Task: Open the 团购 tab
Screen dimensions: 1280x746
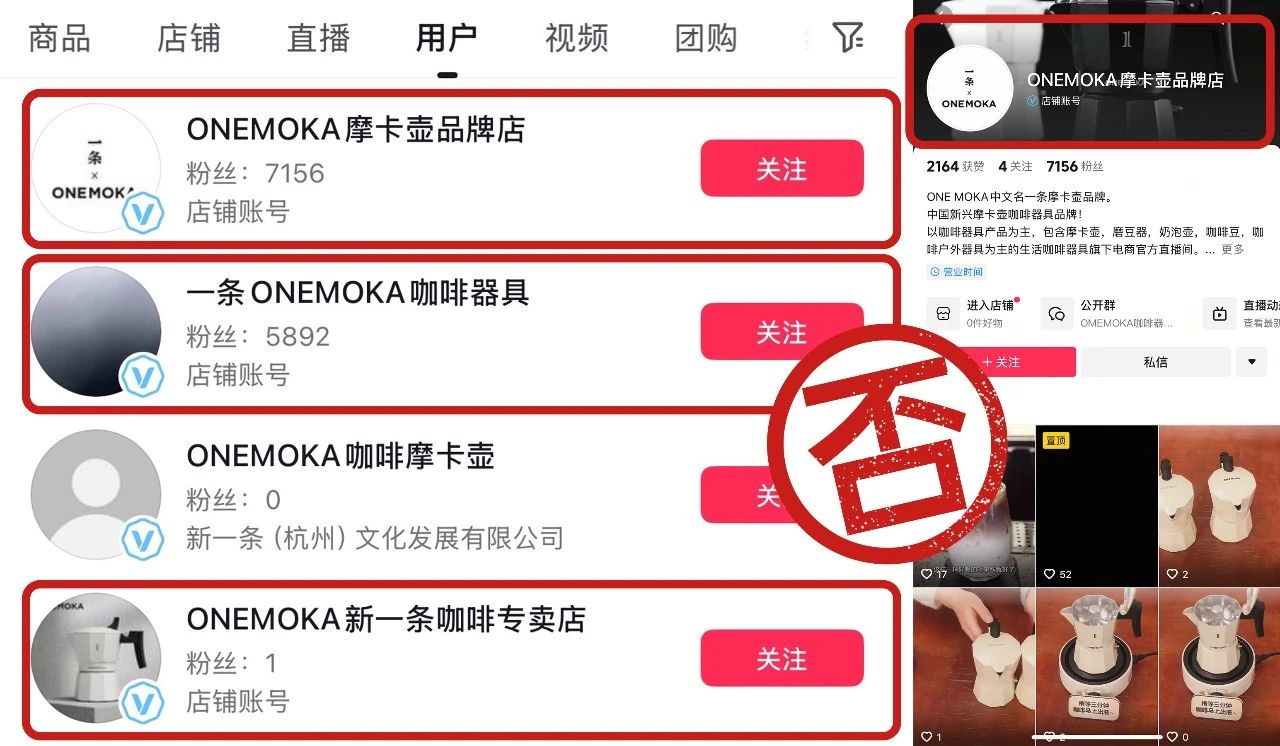Action: coord(705,39)
